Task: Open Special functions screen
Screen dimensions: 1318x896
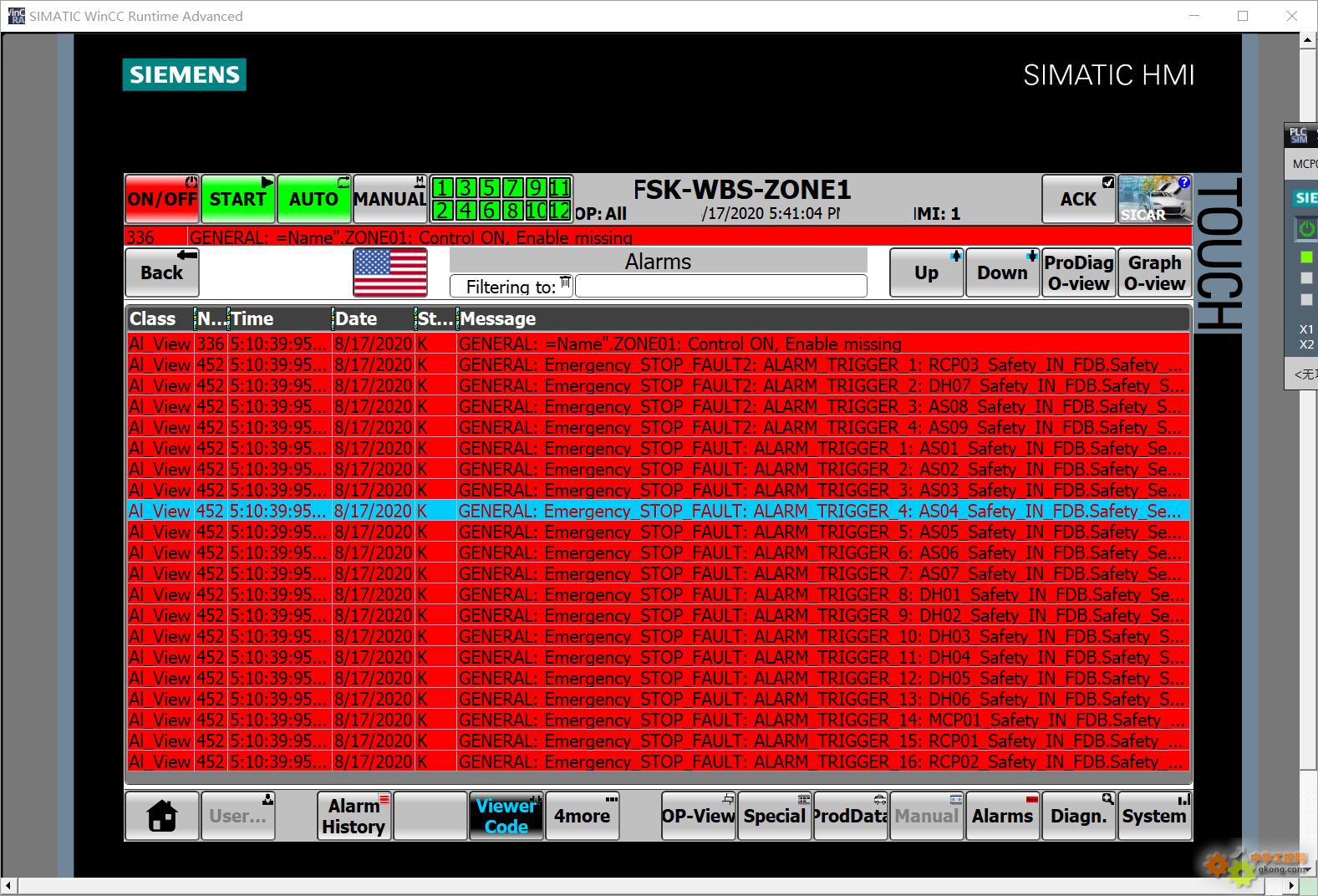Action: click(x=774, y=816)
